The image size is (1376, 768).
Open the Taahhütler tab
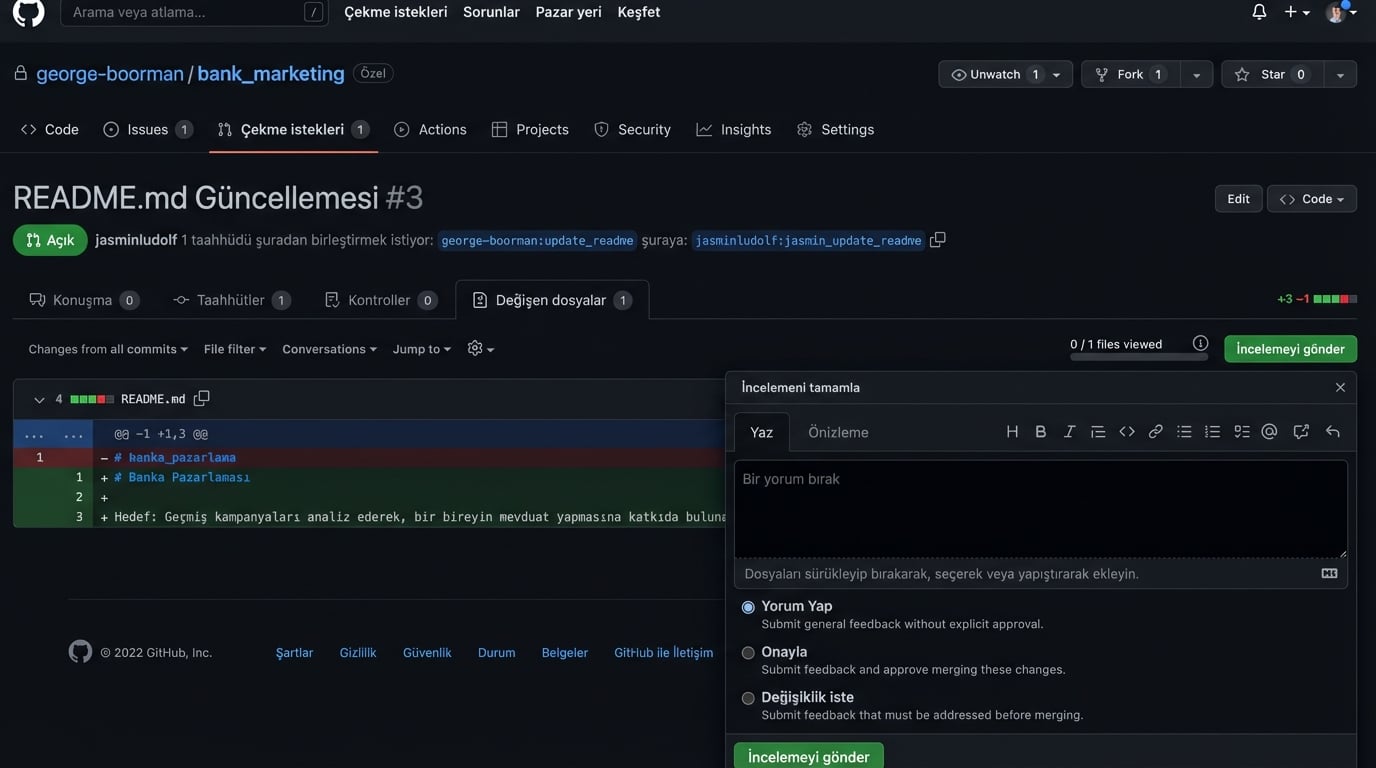pos(231,300)
